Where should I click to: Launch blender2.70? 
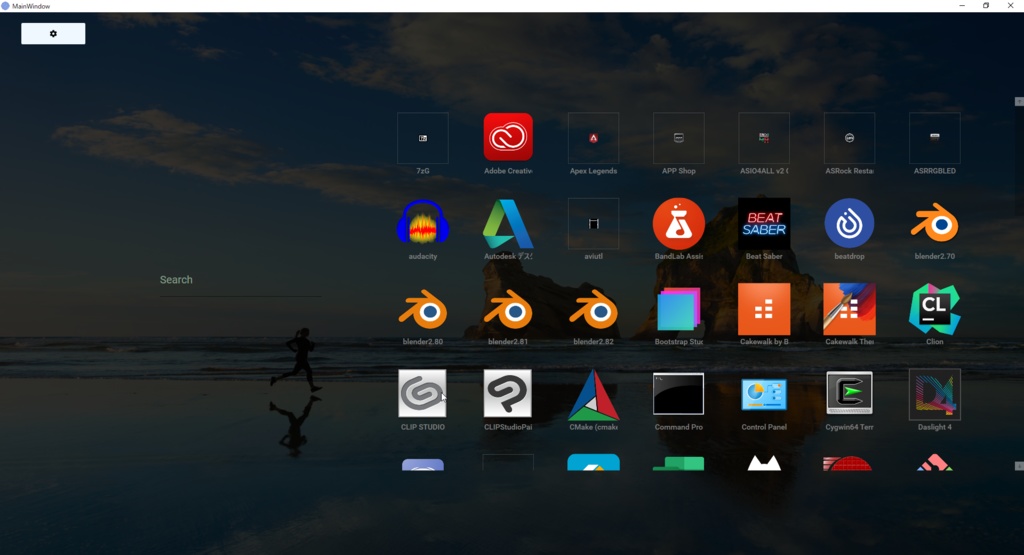click(935, 223)
